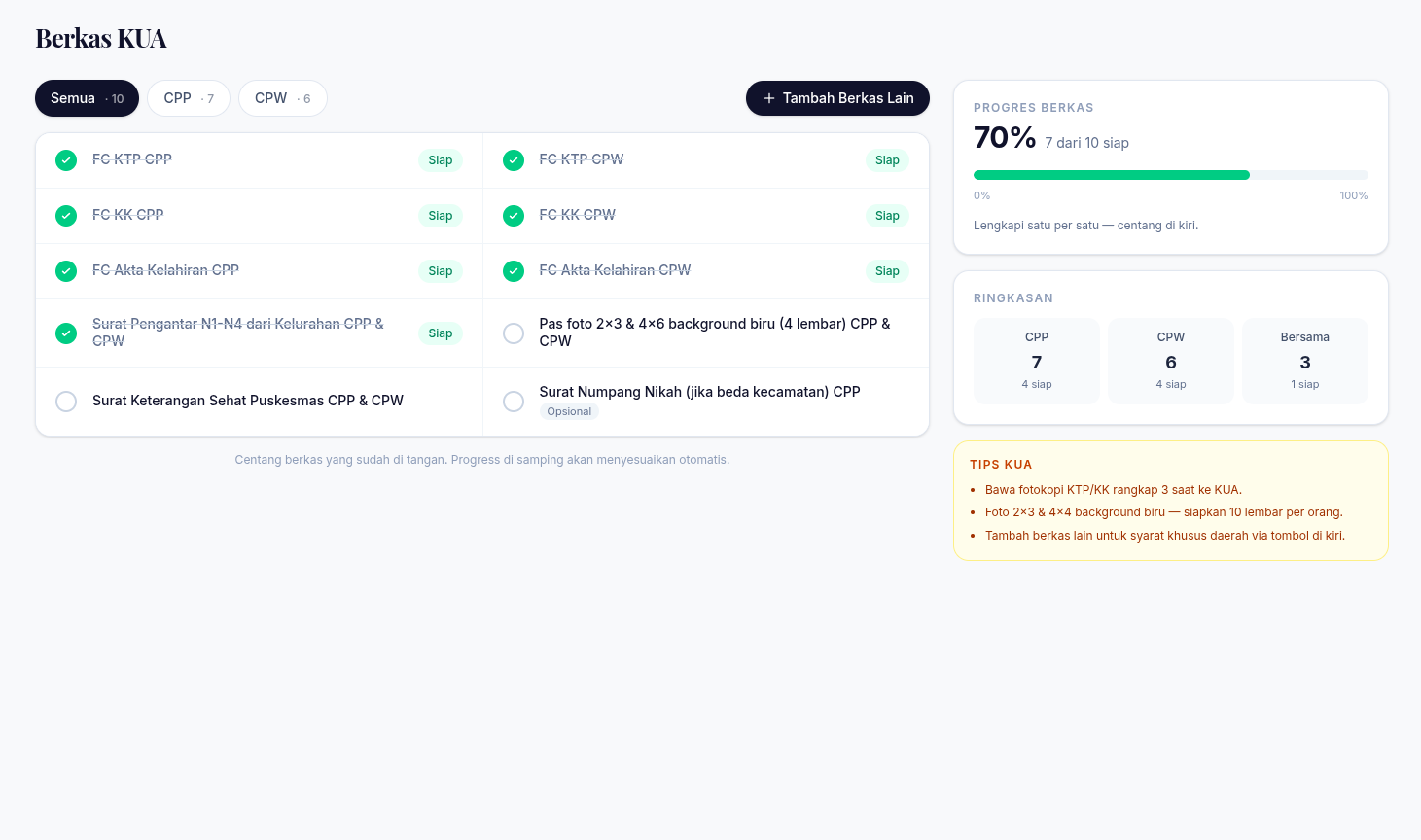Uncheck Surat Pengantar N1-N4 checkmark
Image resolution: width=1421 pixels, height=840 pixels.
coord(66,333)
